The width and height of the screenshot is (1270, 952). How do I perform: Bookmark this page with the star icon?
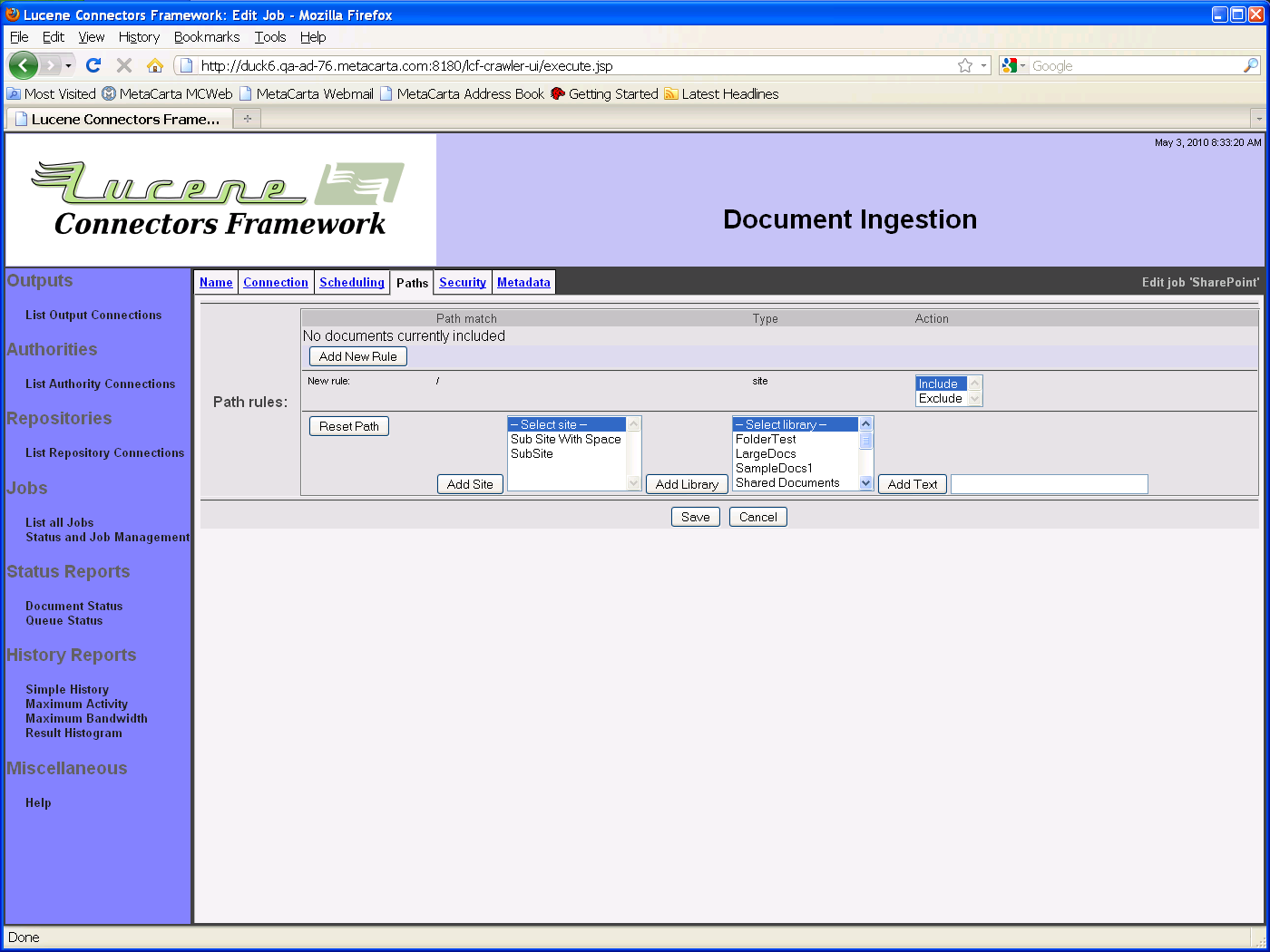[x=965, y=65]
